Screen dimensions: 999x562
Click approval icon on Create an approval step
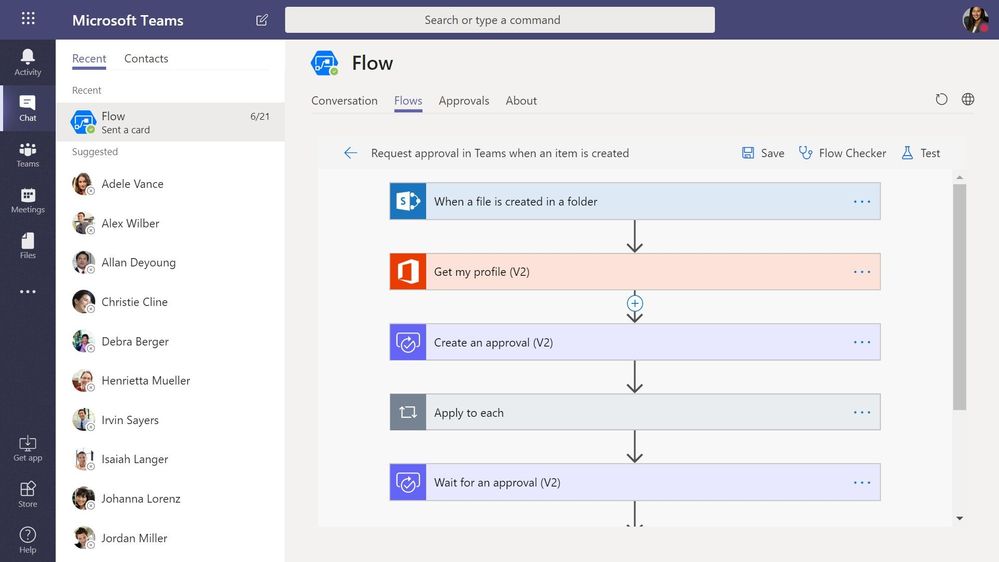click(408, 342)
